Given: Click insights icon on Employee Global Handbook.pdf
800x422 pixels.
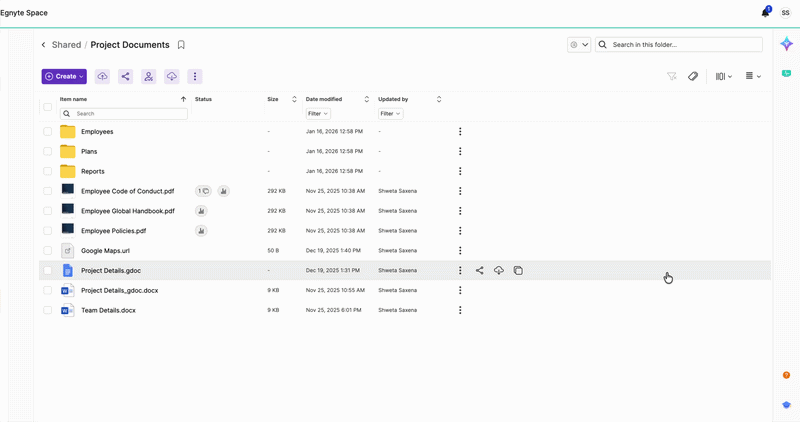Looking at the screenshot, I should pyautogui.click(x=201, y=211).
